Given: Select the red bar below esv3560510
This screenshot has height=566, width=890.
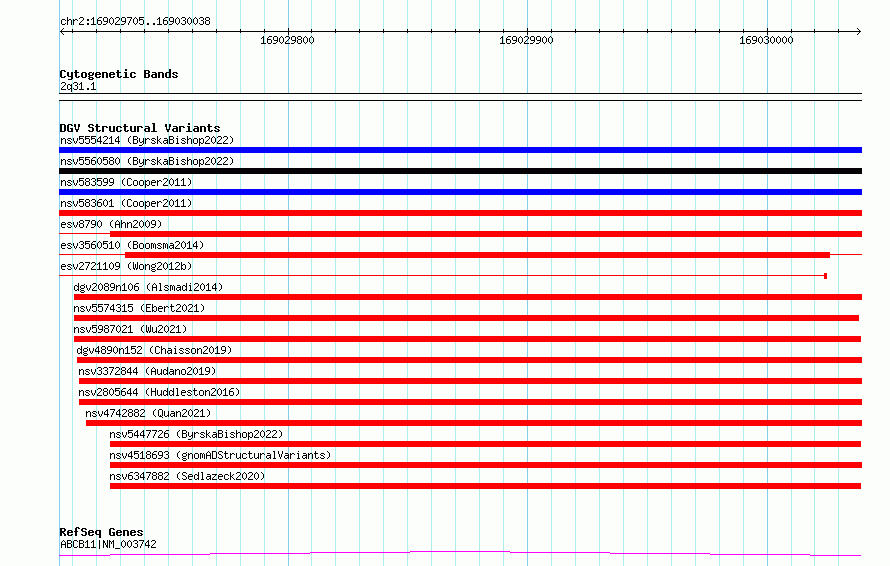Looking at the screenshot, I should [x=477, y=255].
